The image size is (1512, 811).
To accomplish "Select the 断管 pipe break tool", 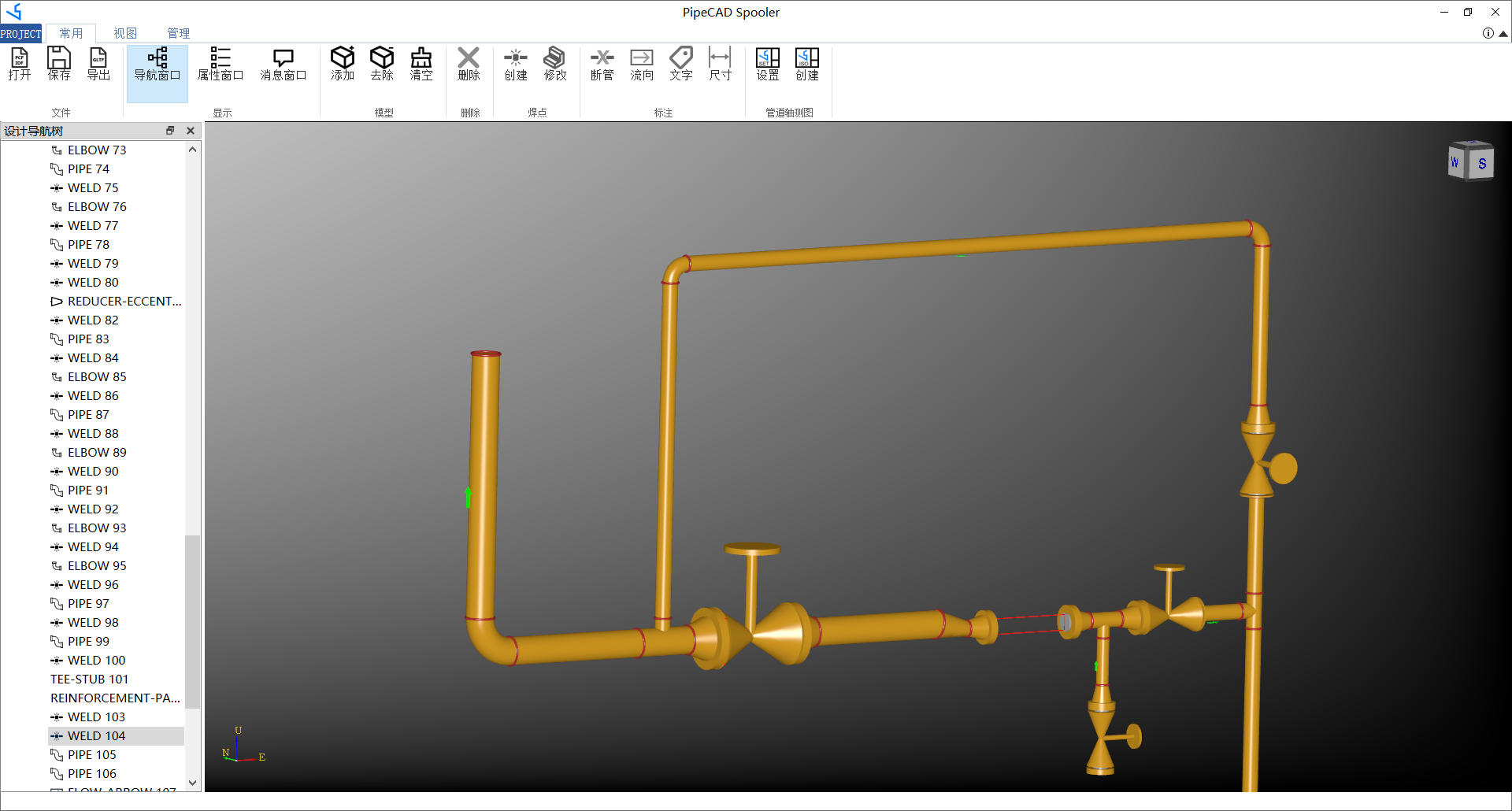I will click(602, 64).
